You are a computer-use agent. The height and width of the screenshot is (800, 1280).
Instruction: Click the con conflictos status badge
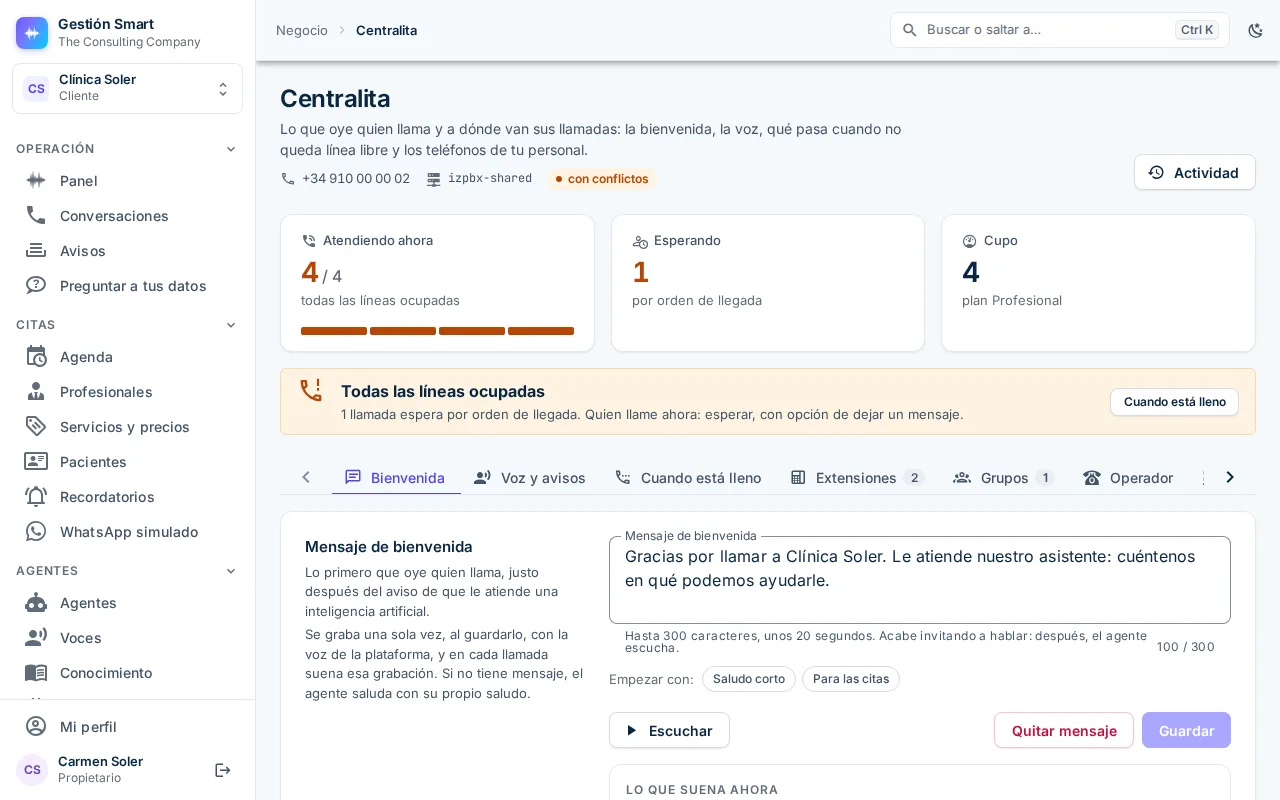tap(602, 179)
